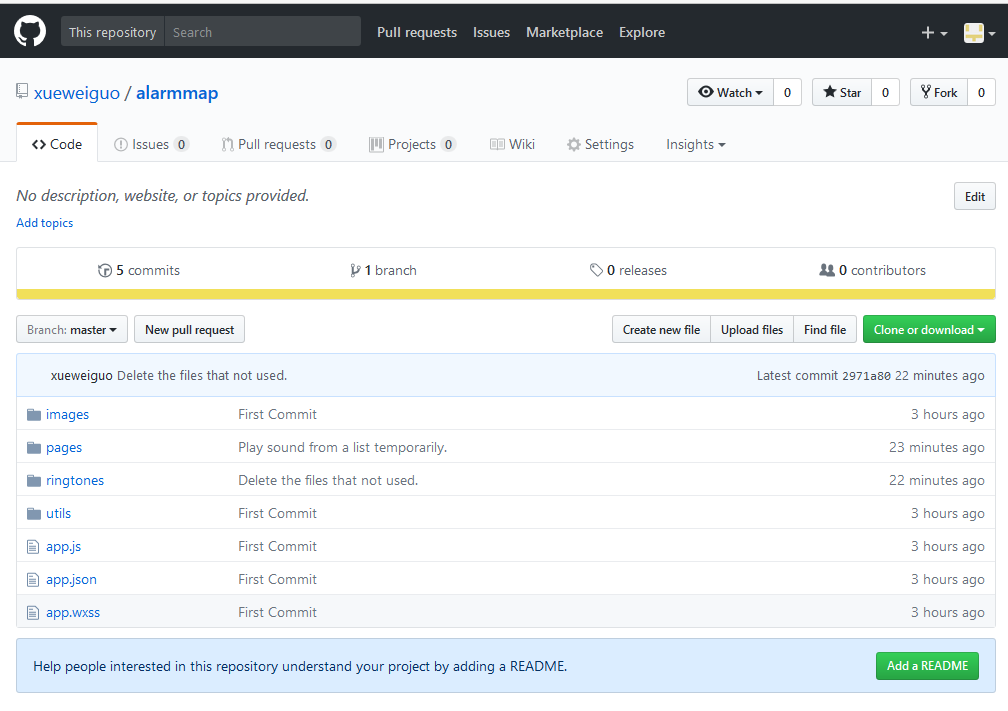Click the utils folder icon
1008x711 pixels.
[x=34, y=513]
